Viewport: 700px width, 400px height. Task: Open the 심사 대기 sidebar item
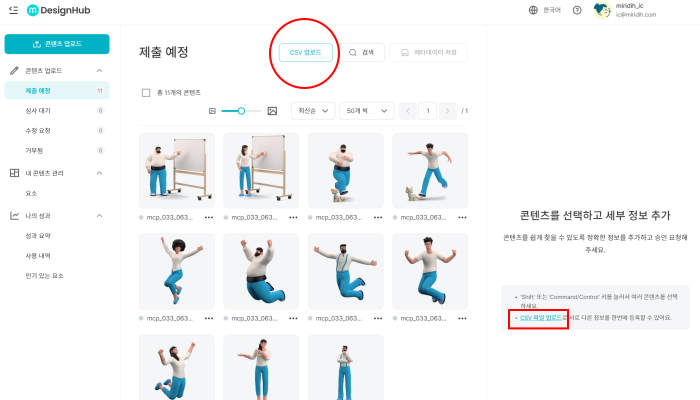(37, 111)
